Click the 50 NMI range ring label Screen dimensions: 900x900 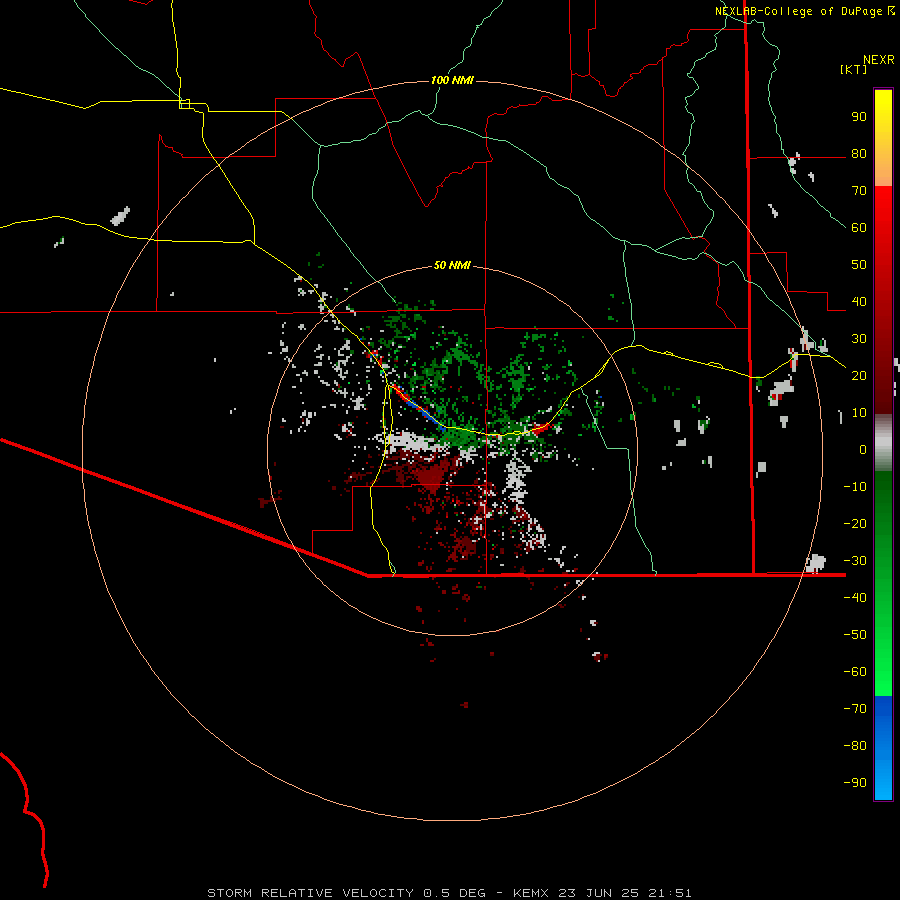click(x=452, y=265)
